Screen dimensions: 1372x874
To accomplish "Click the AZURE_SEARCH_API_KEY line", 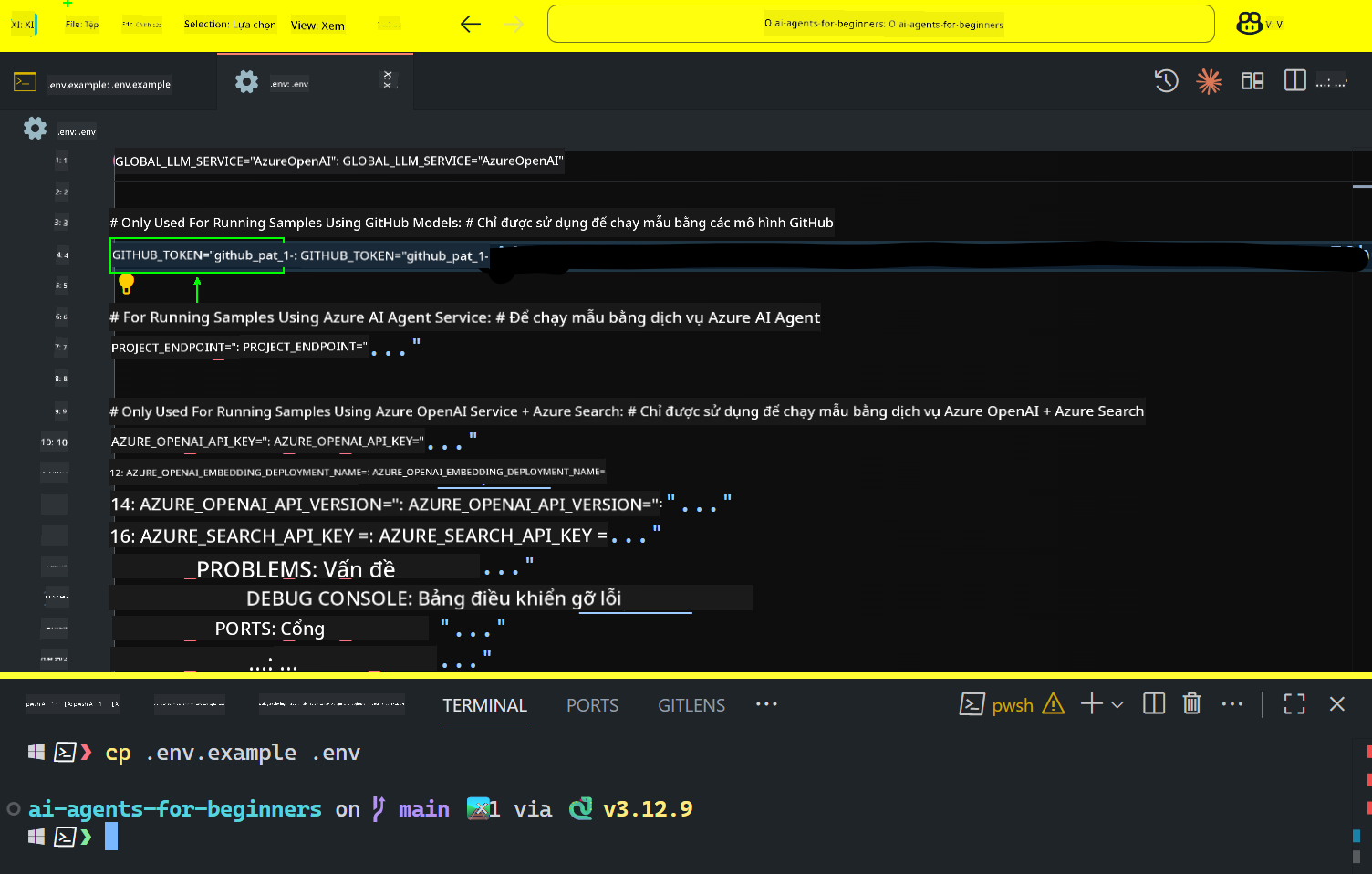I will click(x=385, y=536).
